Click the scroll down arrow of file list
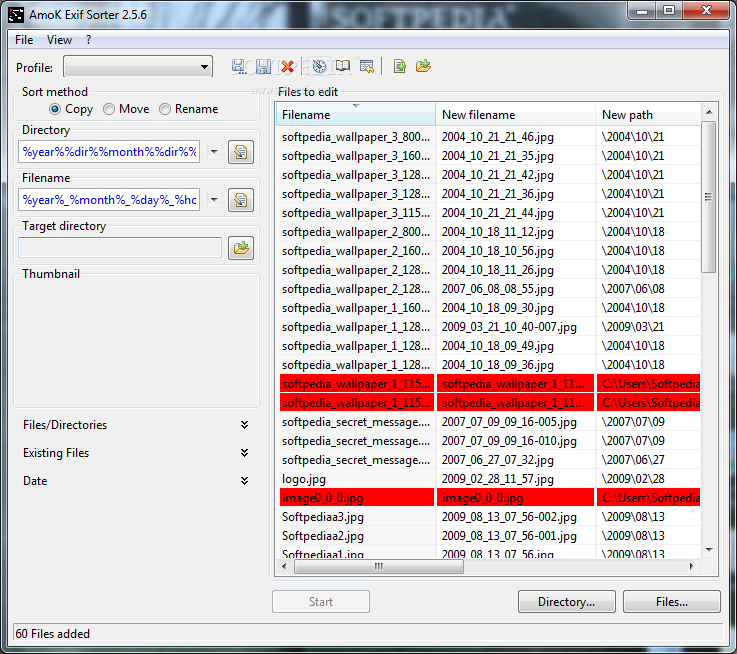The height and width of the screenshot is (654, 737). 709,550
